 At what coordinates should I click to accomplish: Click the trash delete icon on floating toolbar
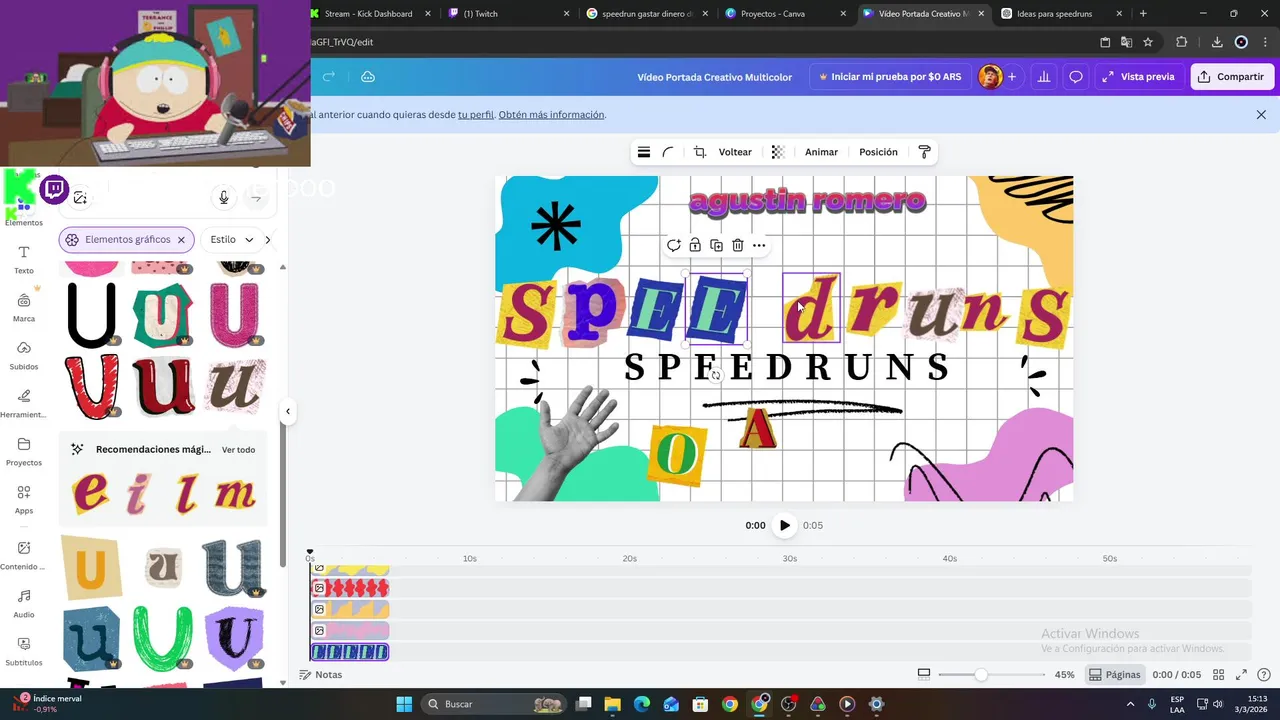[x=737, y=245]
